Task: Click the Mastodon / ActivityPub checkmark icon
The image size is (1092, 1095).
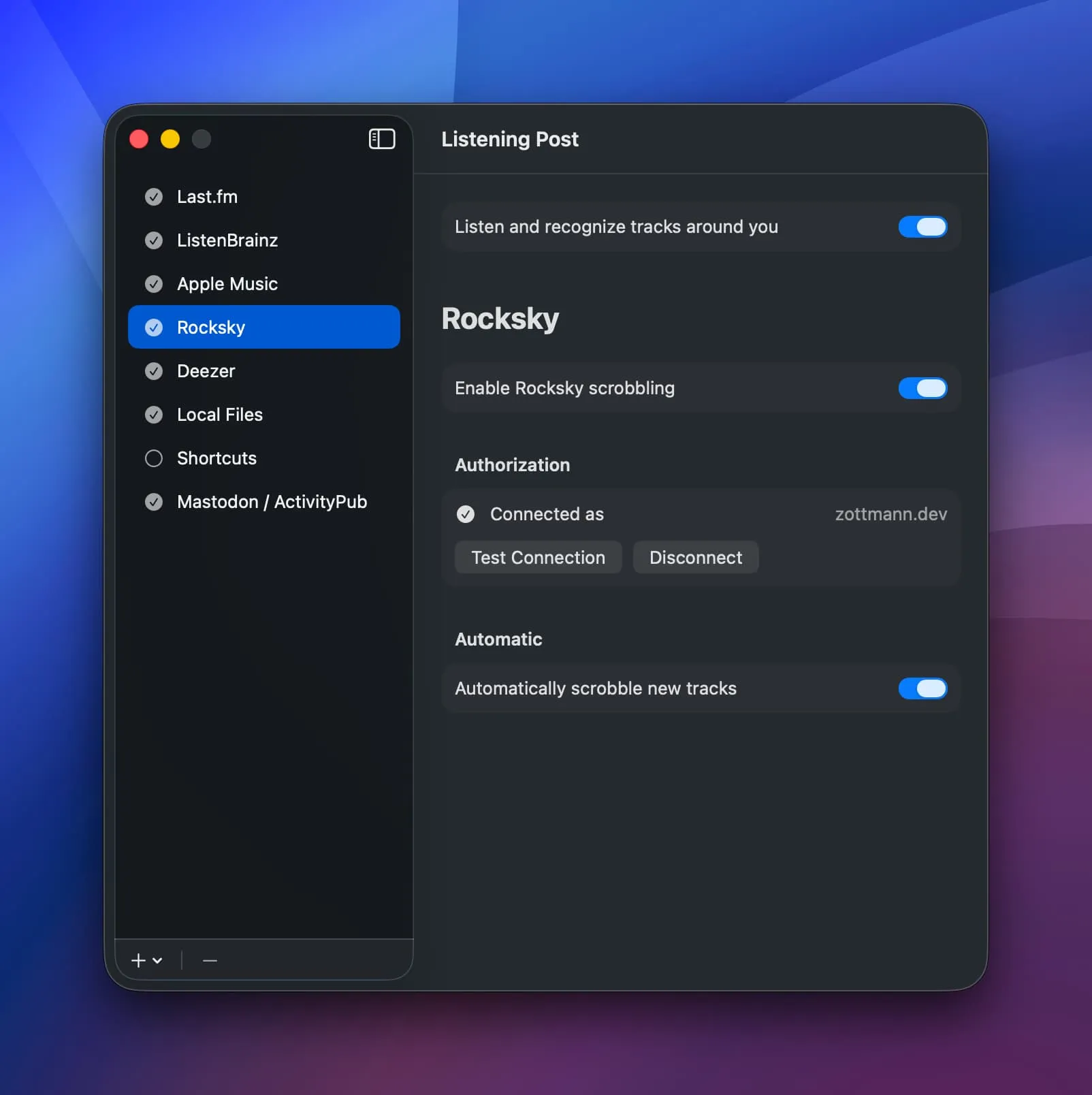Action: [x=153, y=502]
